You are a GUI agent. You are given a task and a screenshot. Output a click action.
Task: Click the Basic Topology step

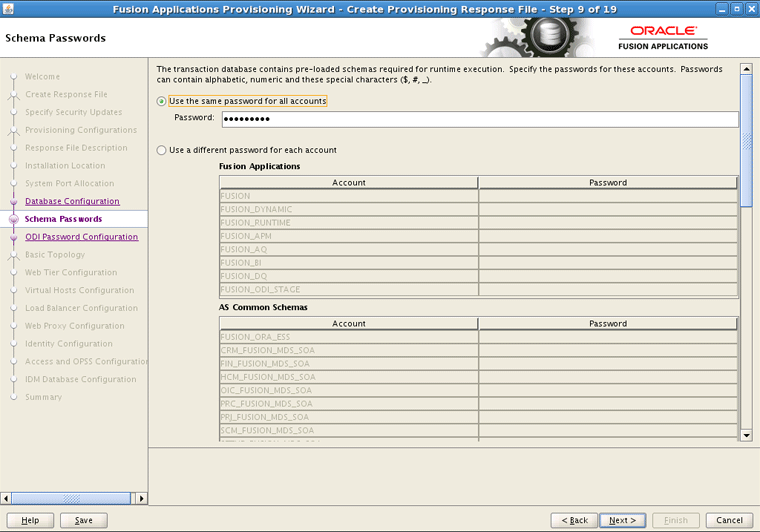[x=55, y=255]
